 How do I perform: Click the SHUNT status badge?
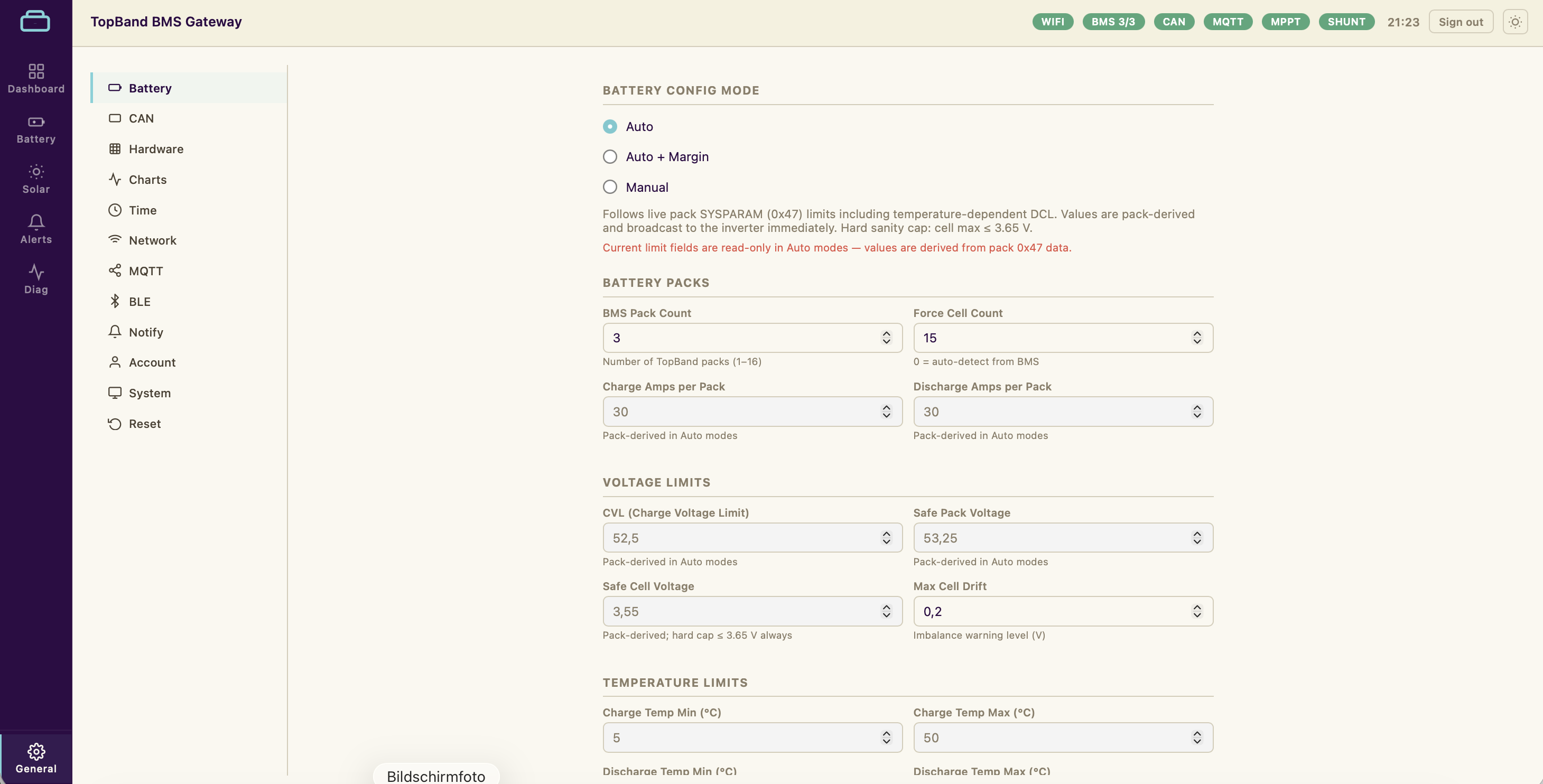coord(1346,22)
